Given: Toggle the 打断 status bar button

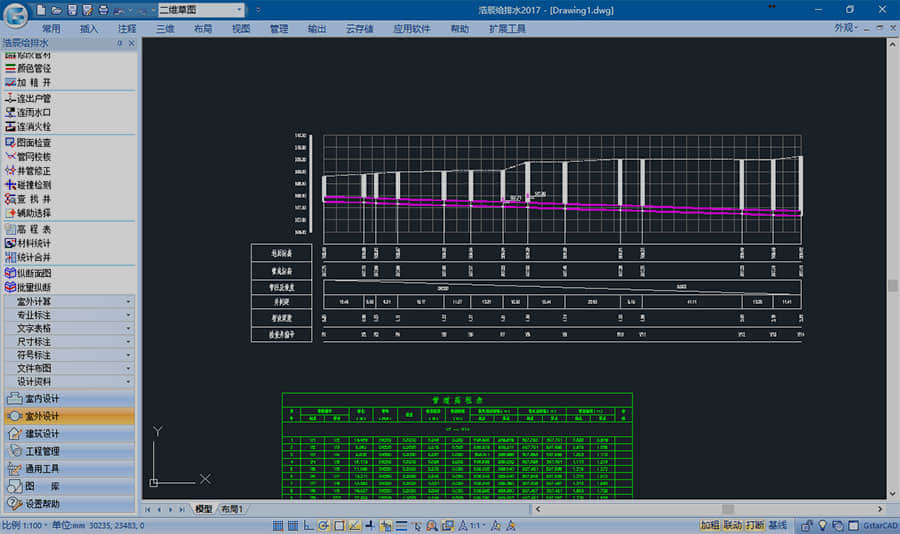Looking at the screenshot, I should pyautogui.click(x=755, y=525).
